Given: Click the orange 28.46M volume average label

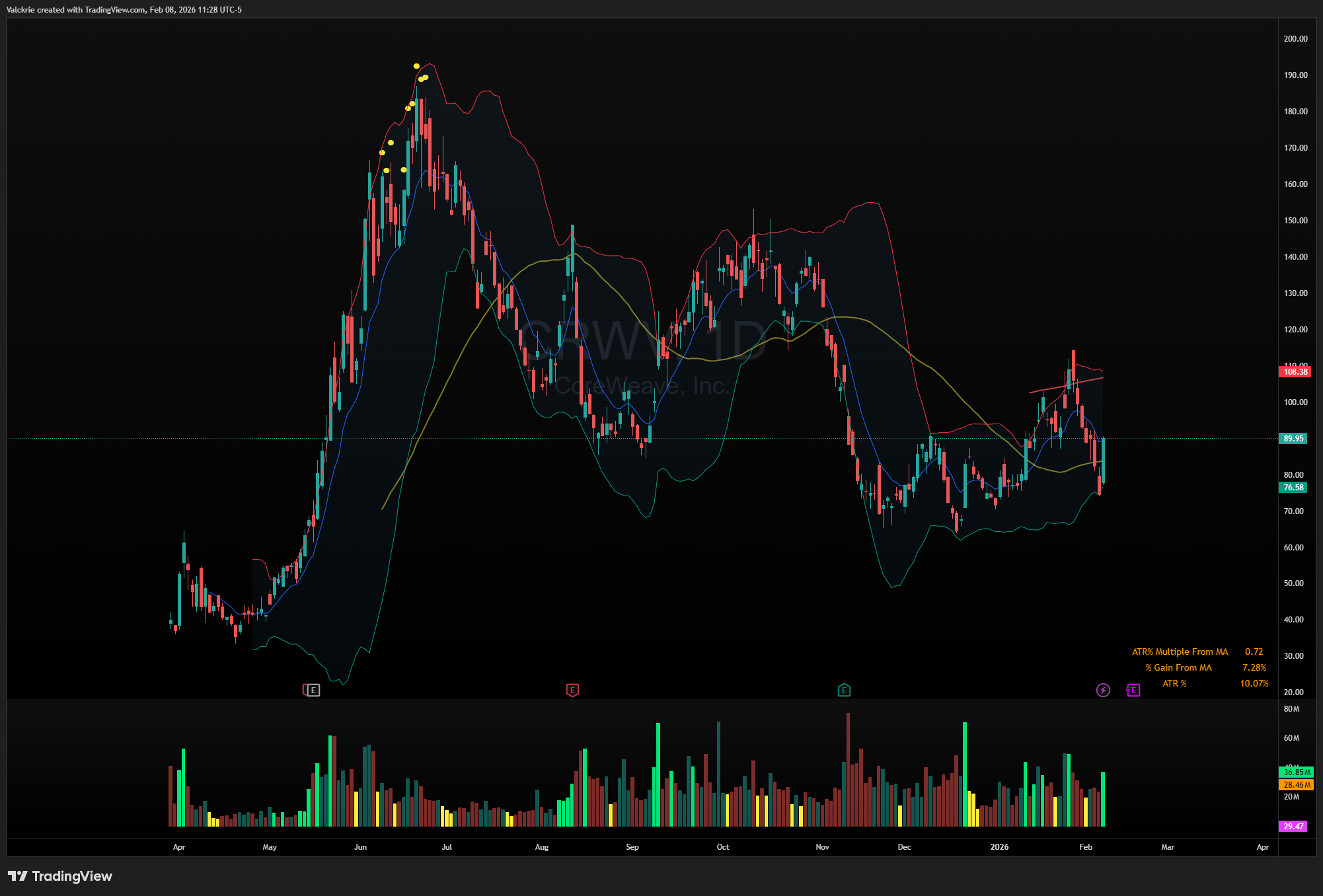Looking at the screenshot, I should 1297,785.
